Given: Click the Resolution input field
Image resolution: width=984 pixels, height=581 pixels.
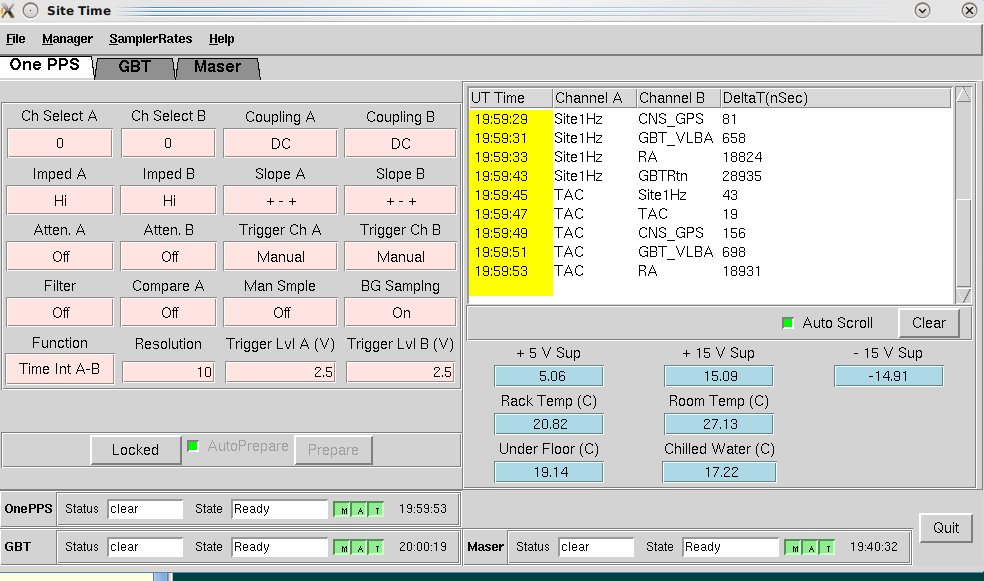Looking at the screenshot, I should [x=168, y=372].
